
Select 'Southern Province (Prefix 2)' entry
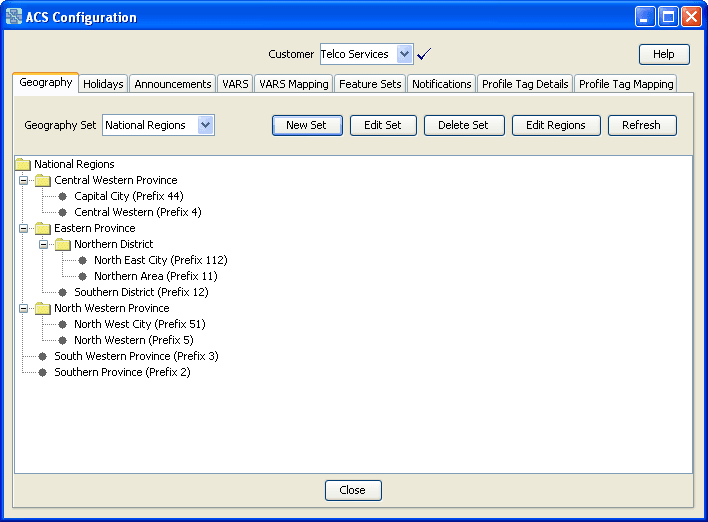coord(122,373)
